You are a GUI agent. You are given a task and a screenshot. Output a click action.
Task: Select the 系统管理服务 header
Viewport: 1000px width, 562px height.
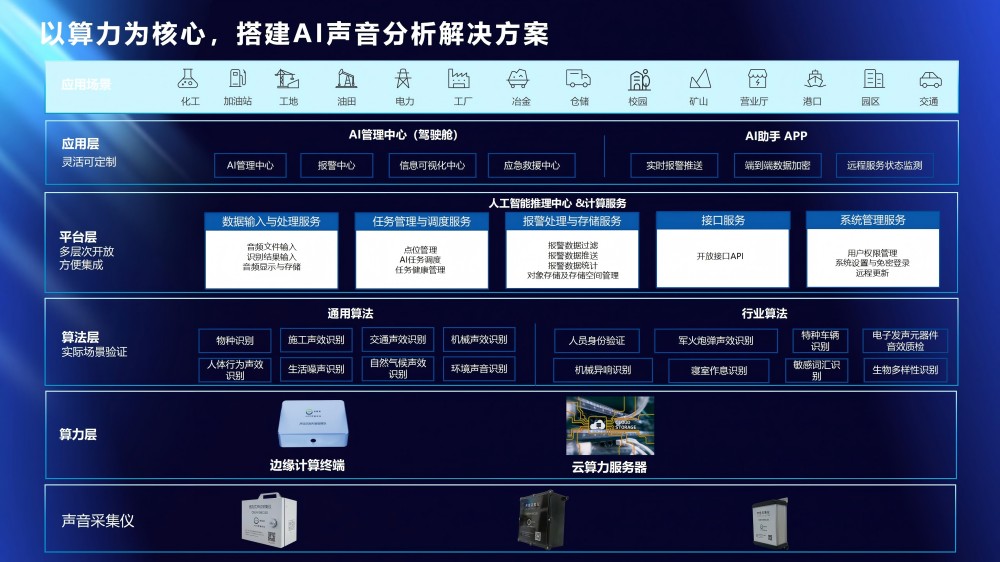coord(872,221)
